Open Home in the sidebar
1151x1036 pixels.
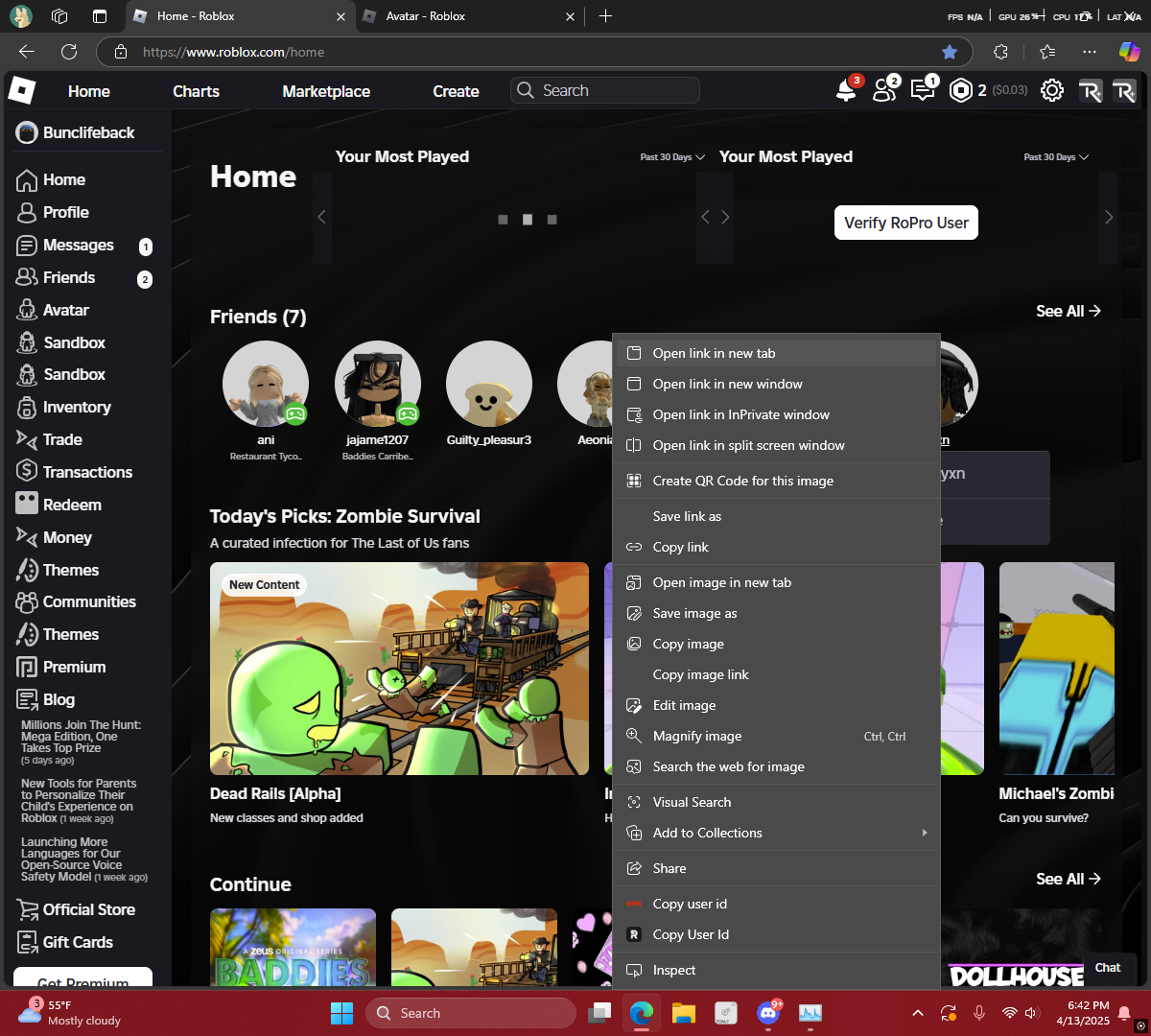point(52,179)
